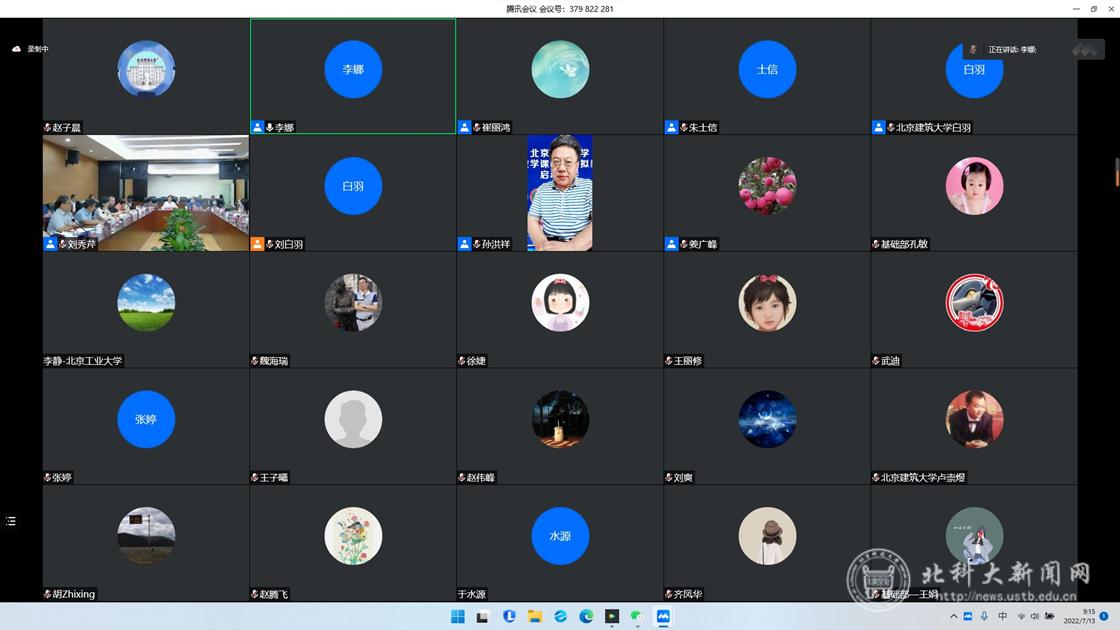
Task: Click the blue person badge beside 崔丽鸿
Action: pyautogui.click(x=464, y=127)
